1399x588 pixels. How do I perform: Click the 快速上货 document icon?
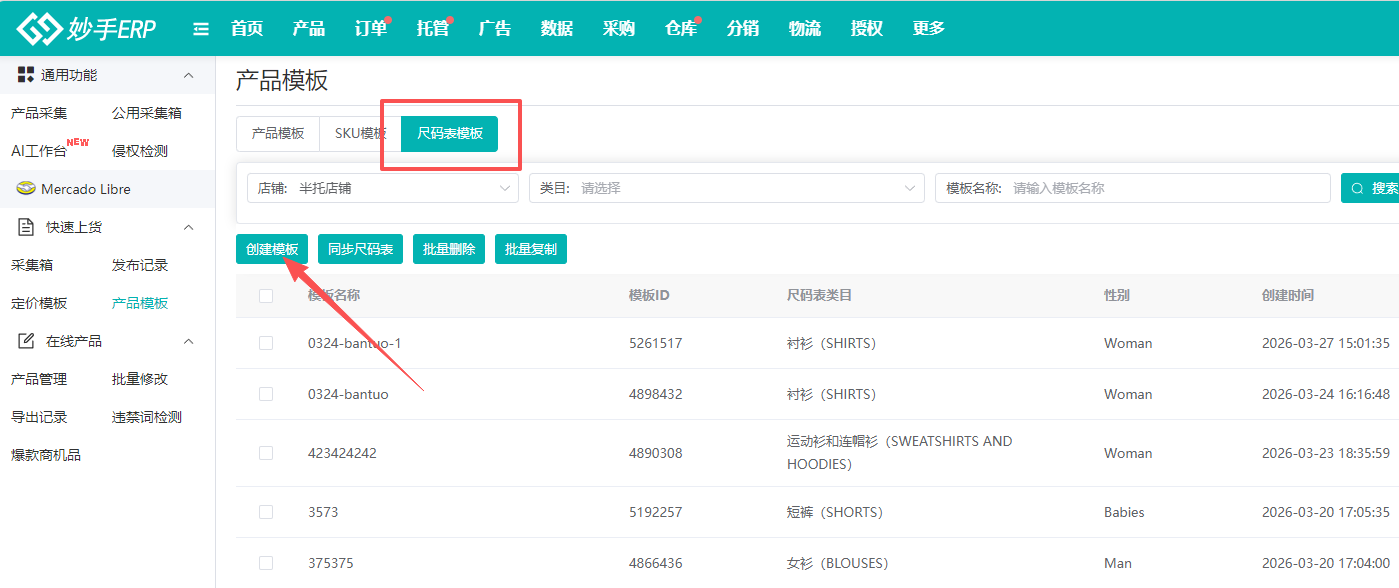tap(26, 227)
